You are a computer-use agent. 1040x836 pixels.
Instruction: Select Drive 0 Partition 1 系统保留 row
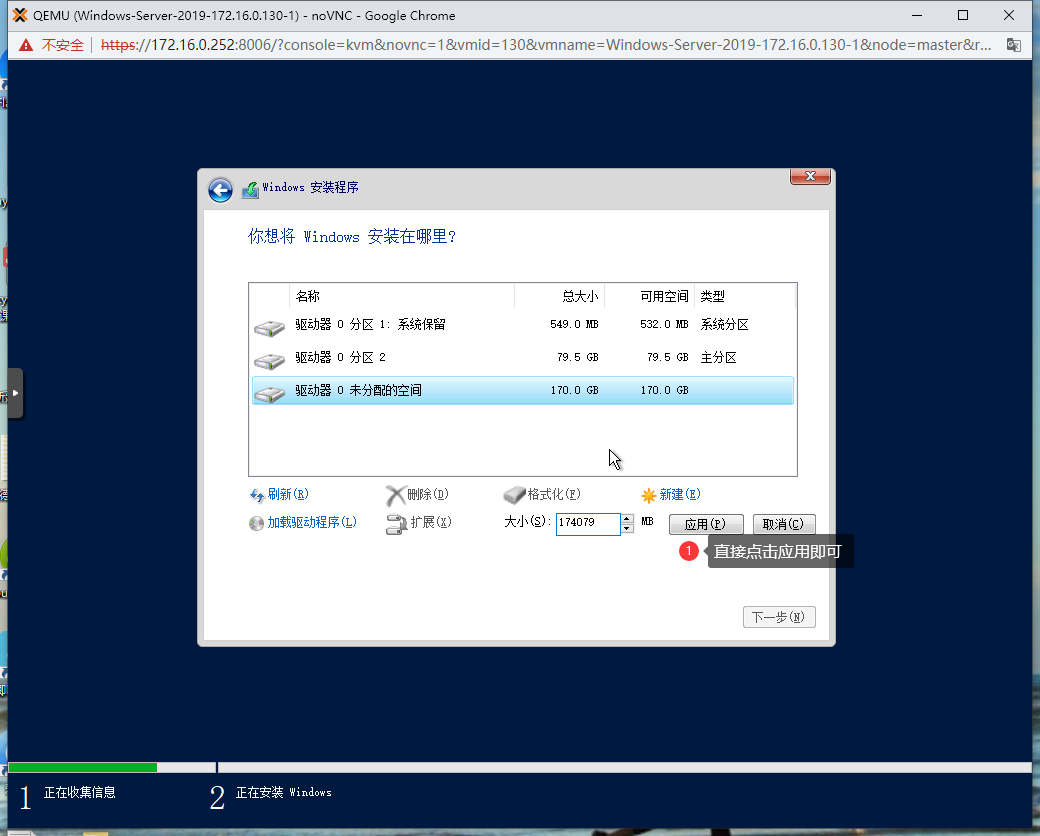click(523, 324)
